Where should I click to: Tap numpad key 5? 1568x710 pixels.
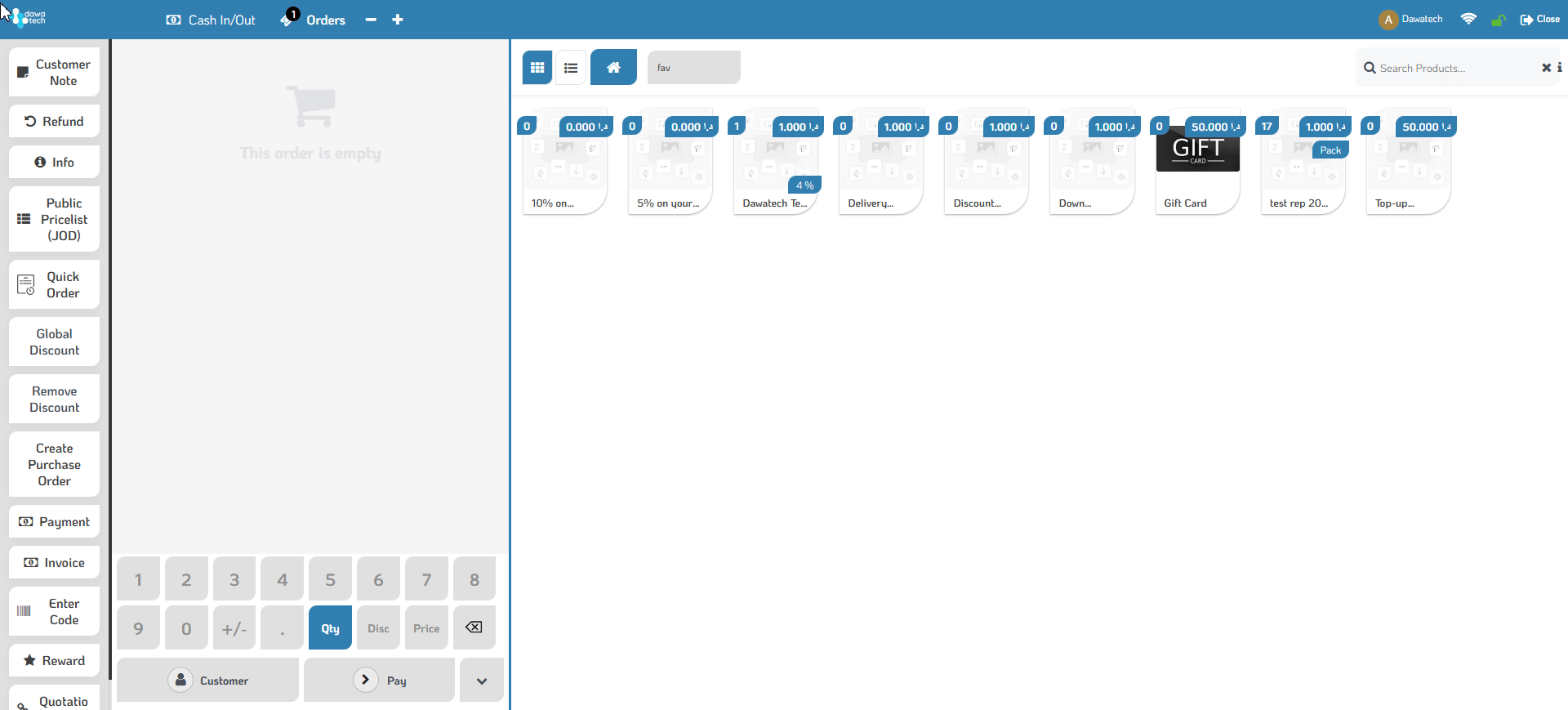(x=330, y=579)
